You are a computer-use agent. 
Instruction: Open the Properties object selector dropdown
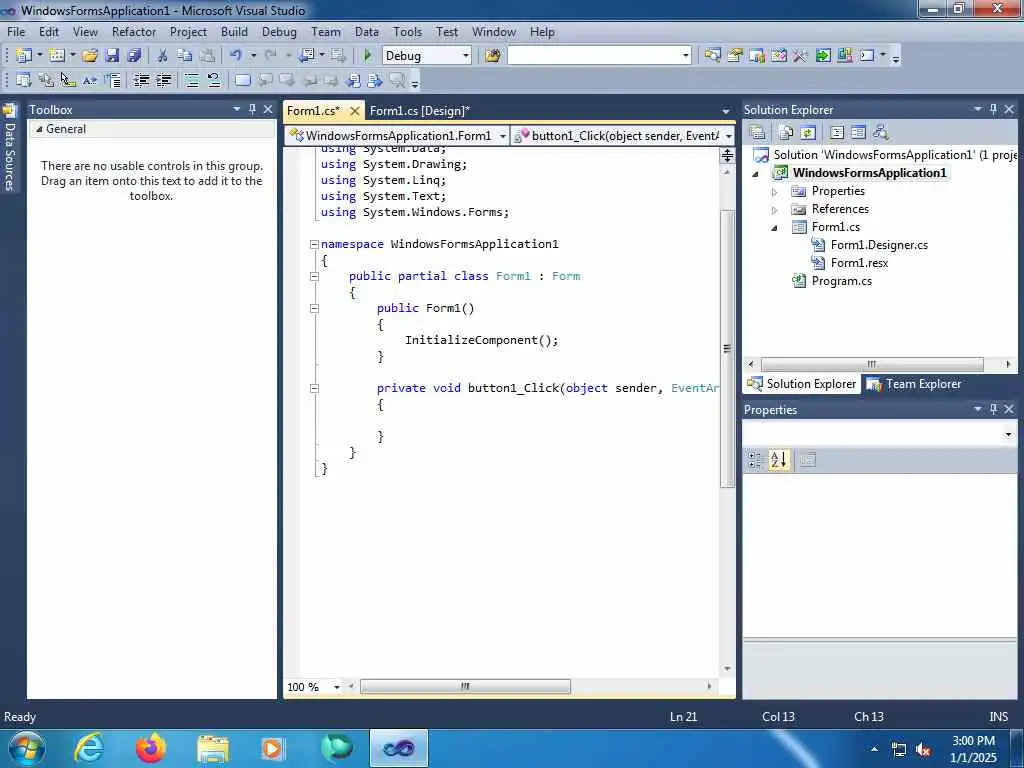coord(1008,434)
